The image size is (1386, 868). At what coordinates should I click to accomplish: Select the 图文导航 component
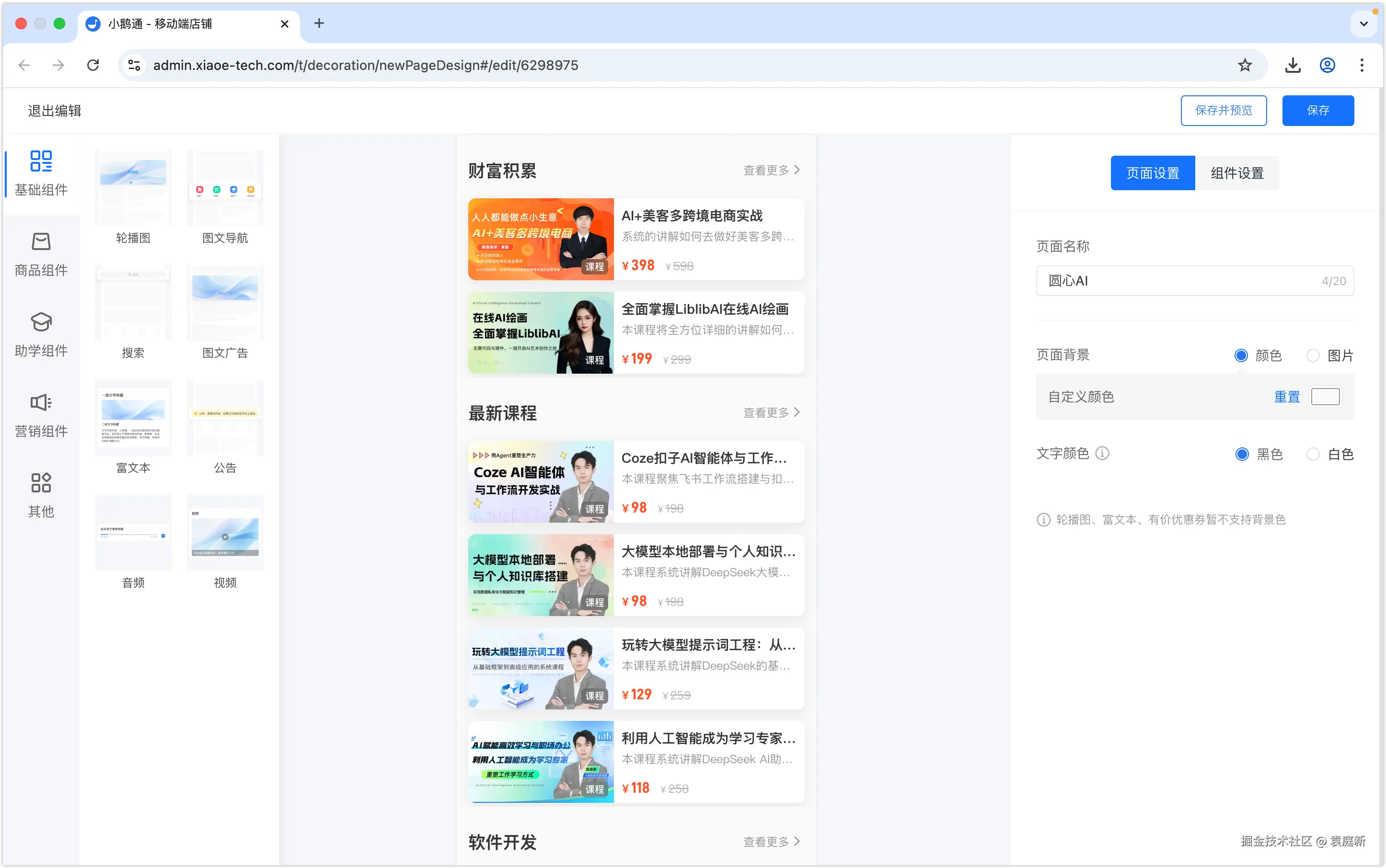(225, 188)
